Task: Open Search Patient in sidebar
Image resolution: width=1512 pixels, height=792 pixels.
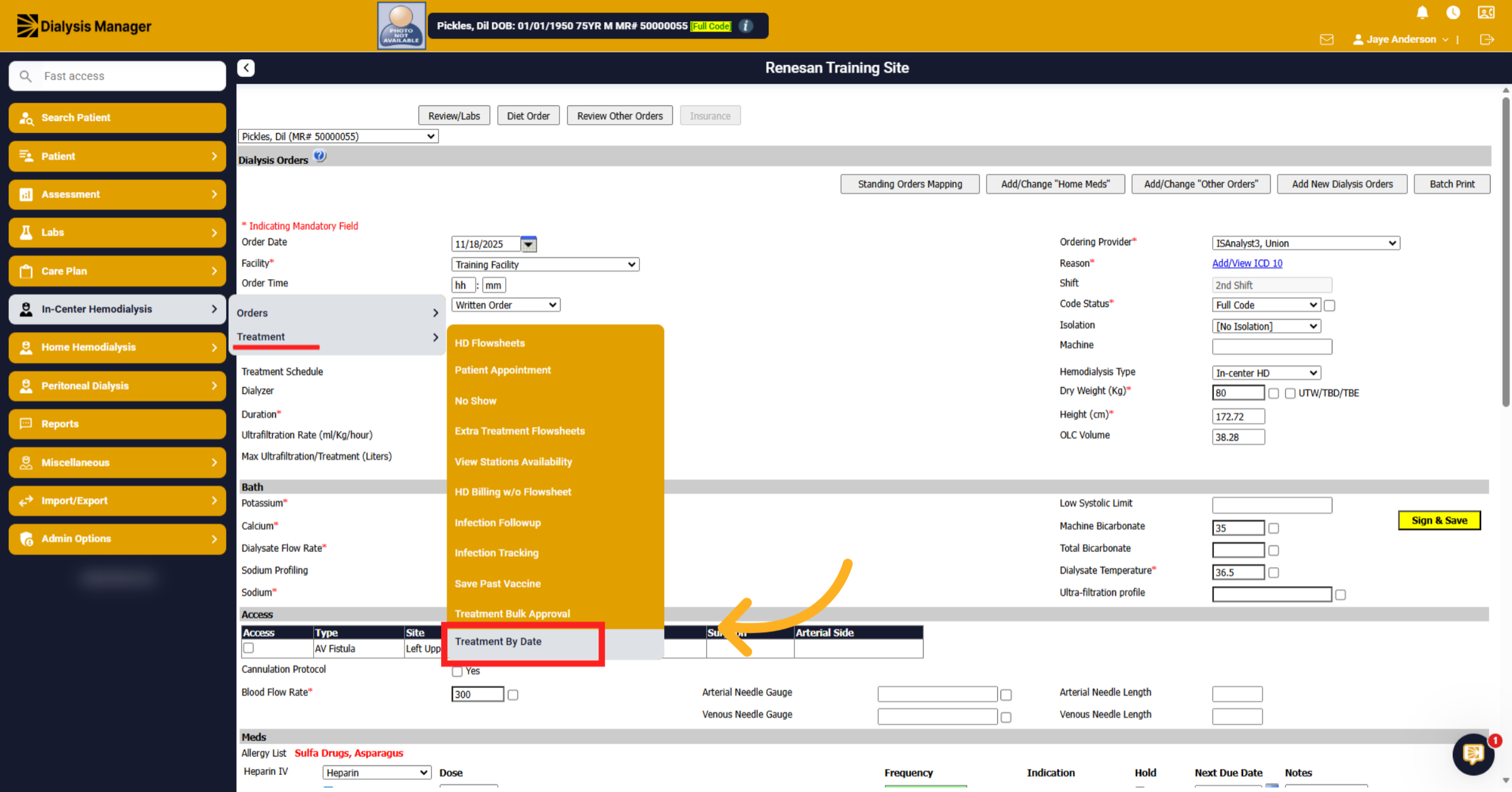Action: (x=117, y=118)
